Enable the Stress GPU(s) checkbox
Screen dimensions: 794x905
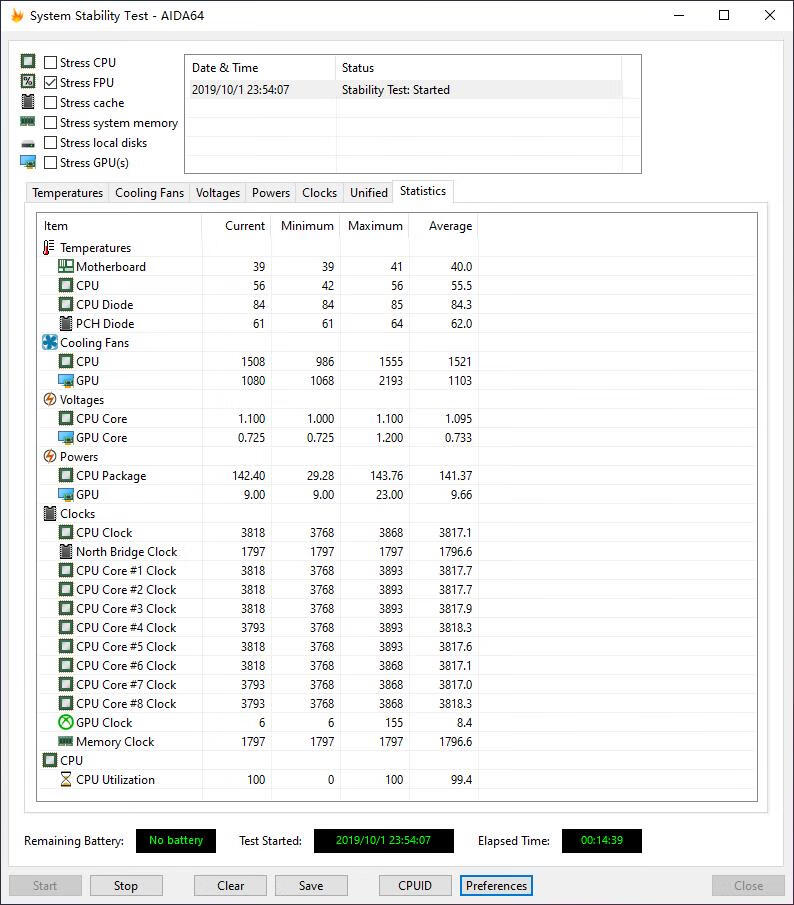pyautogui.click(x=51, y=163)
